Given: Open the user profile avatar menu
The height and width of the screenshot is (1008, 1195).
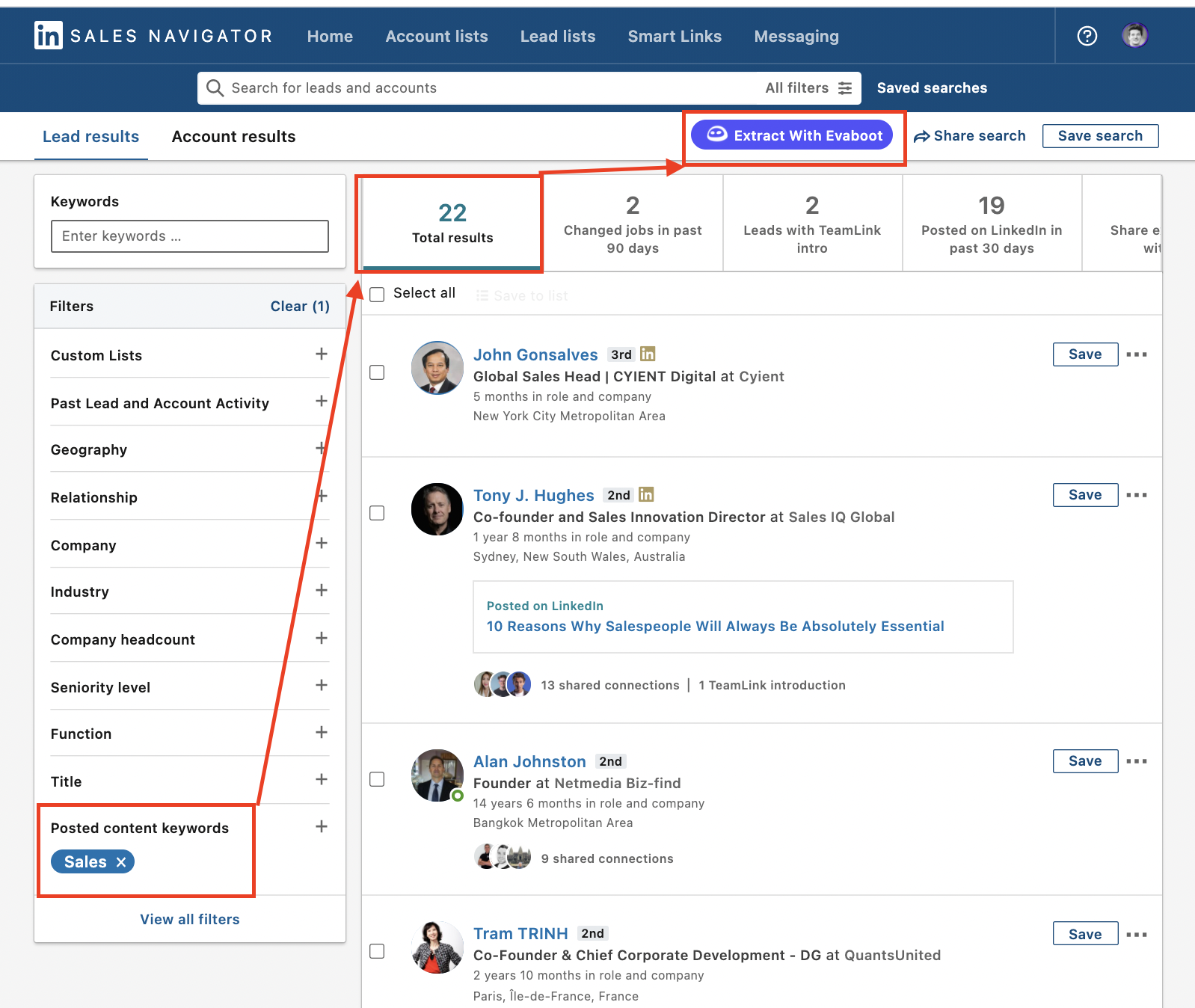Looking at the screenshot, I should pyautogui.click(x=1134, y=35).
